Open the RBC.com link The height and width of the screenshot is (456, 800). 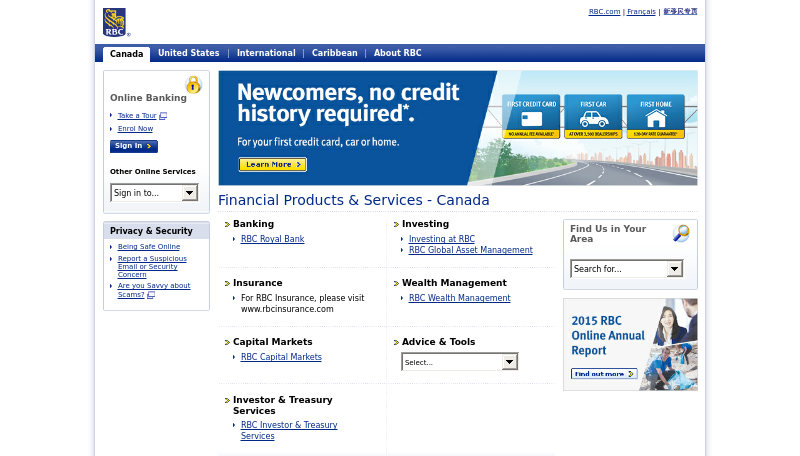coord(604,12)
